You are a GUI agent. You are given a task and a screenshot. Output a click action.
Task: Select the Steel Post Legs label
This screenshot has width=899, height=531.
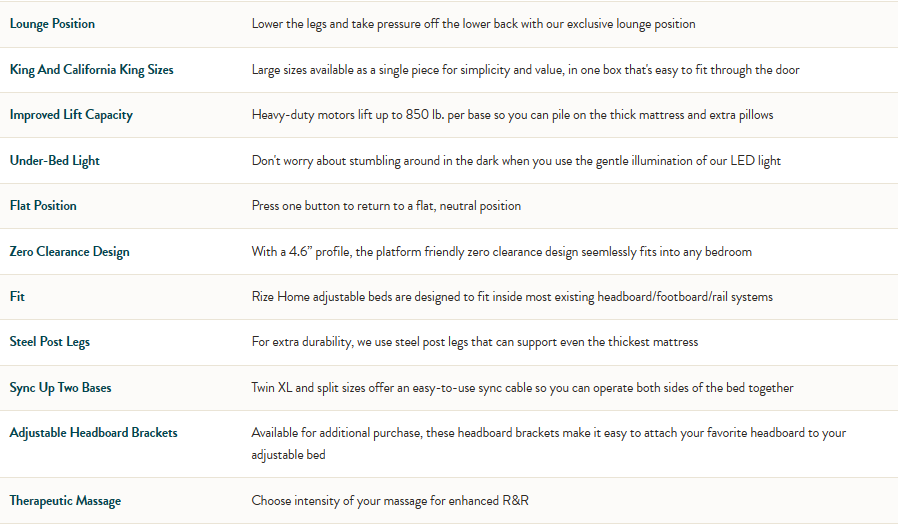click(50, 342)
